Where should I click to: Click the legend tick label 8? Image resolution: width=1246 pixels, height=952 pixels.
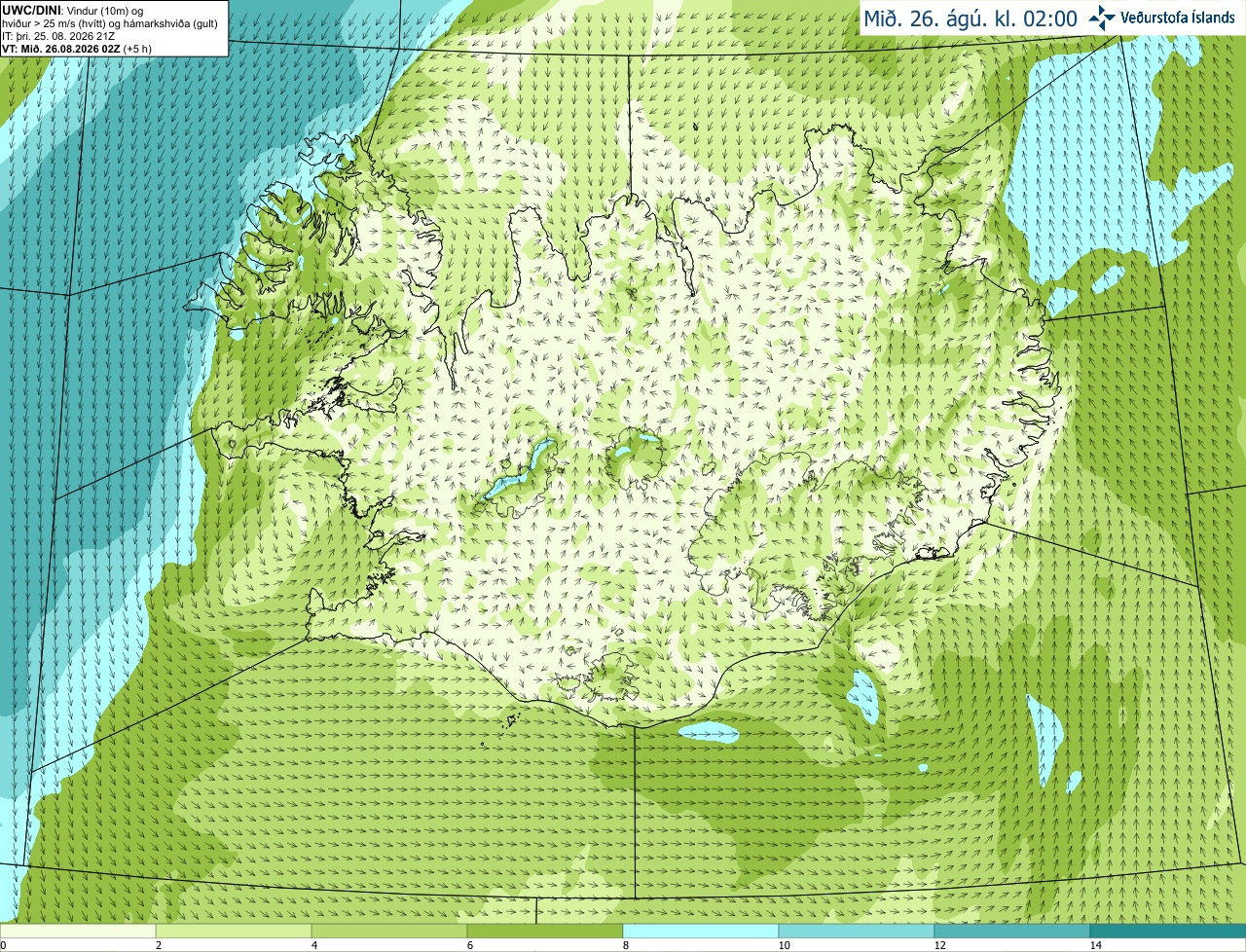623,945
